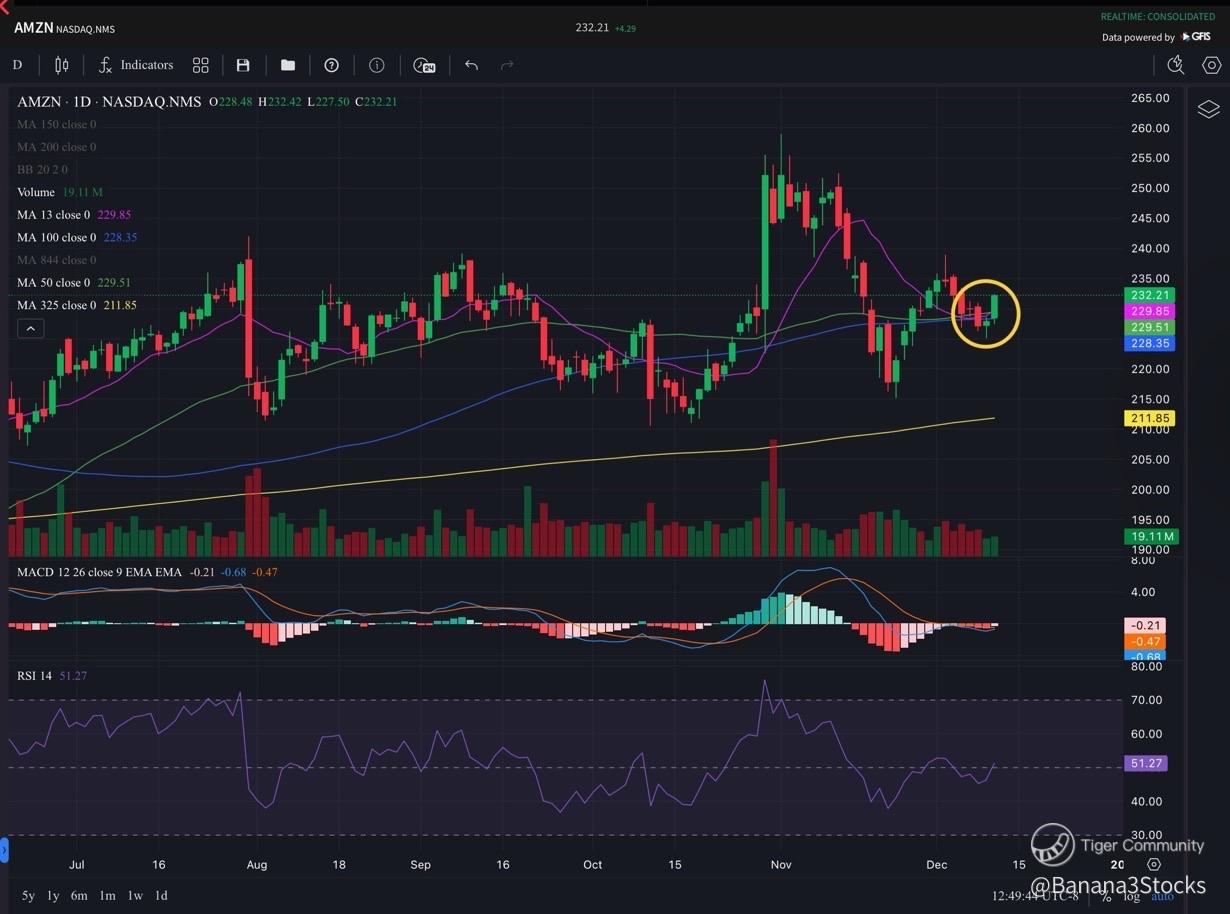Click the Data powered by GFIS link
The width and height of the screenshot is (1230, 914).
[1156, 37]
